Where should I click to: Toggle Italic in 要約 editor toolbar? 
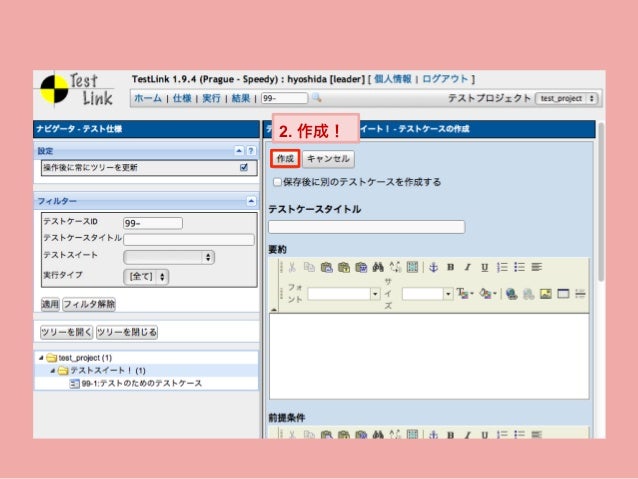[468, 267]
